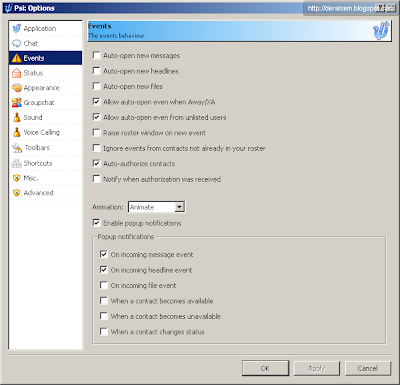
Task: Click the Status house icon
Action: click(x=17, y=73)
